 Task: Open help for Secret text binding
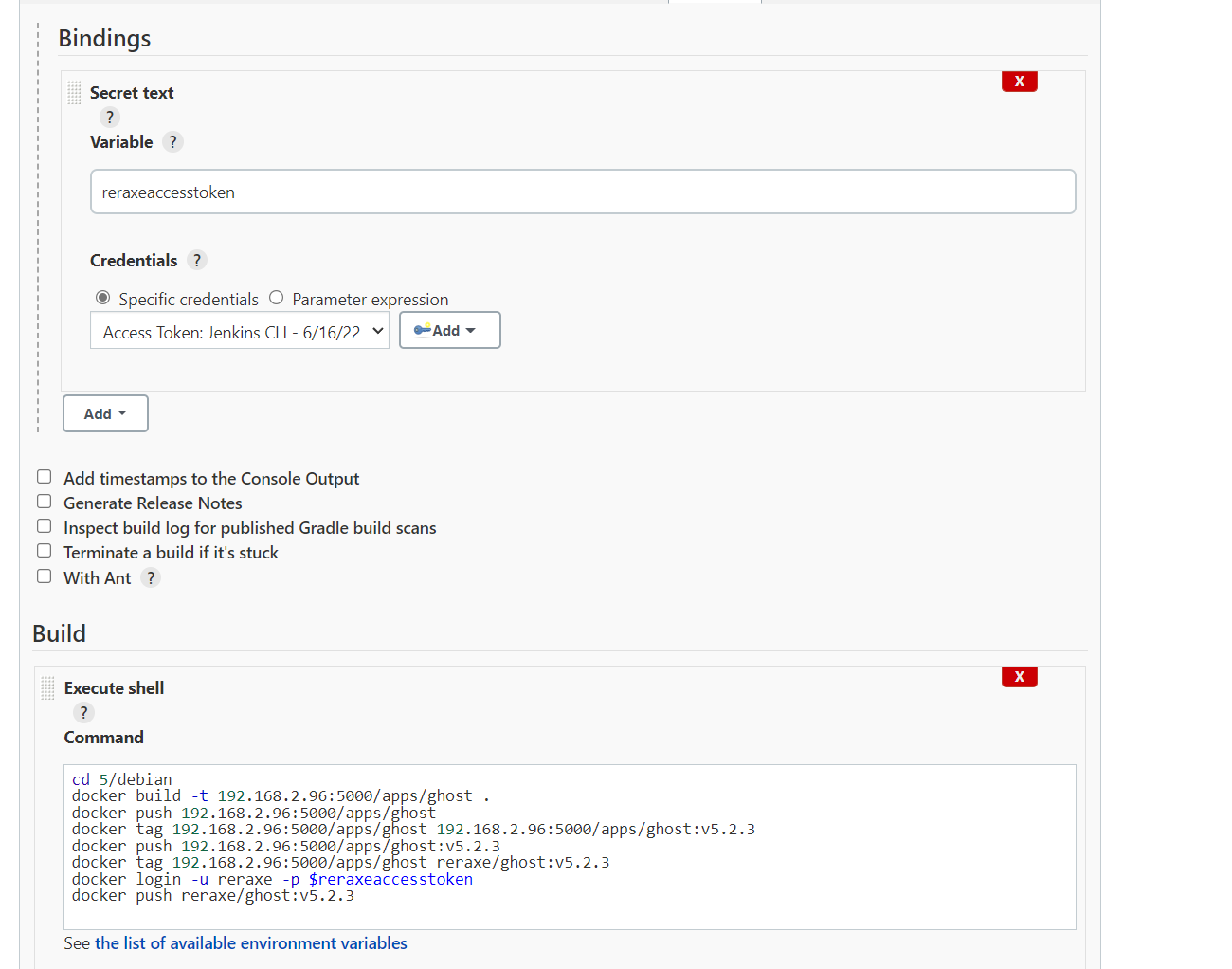pos(110,118)
